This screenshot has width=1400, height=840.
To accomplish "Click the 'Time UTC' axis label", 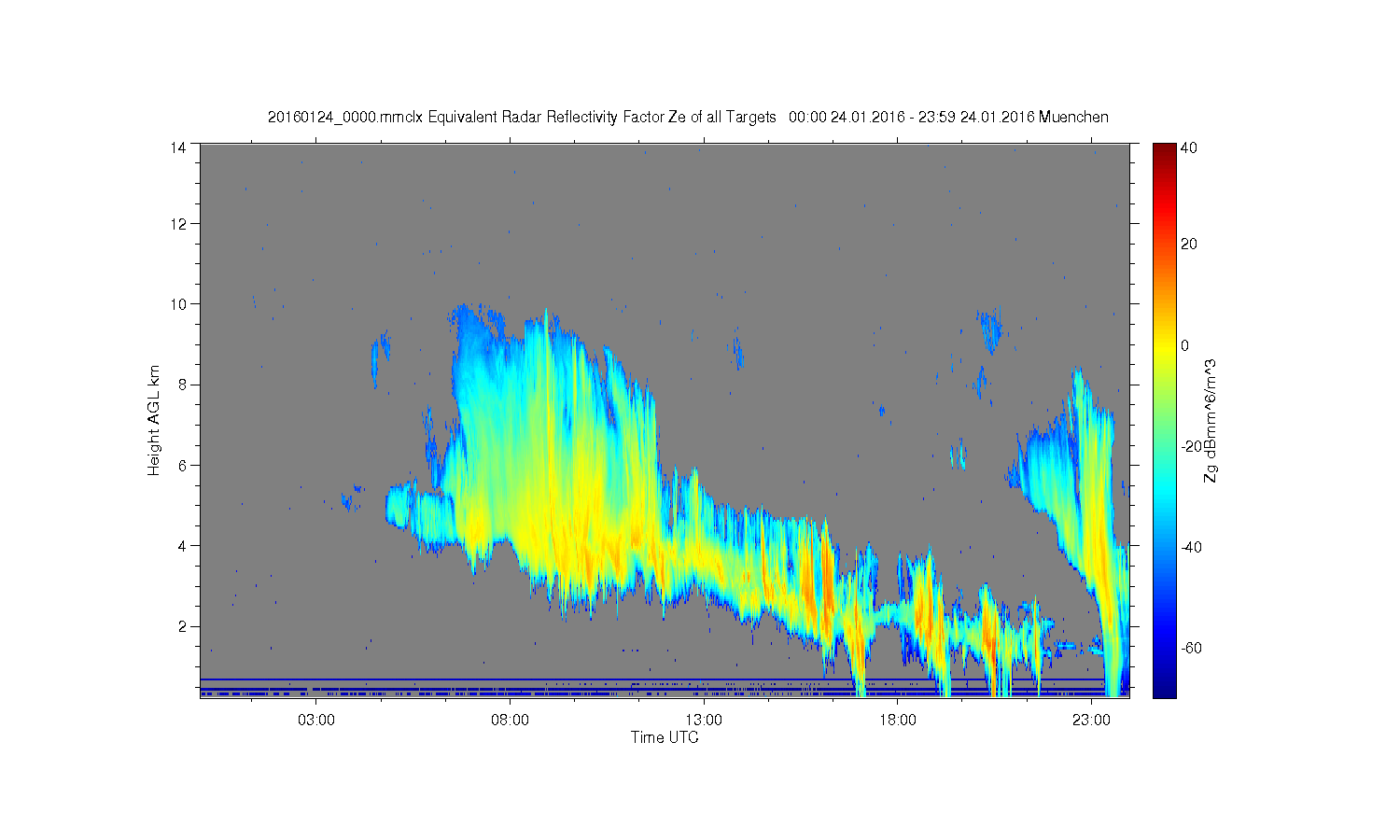I will (x=665, y=737).
